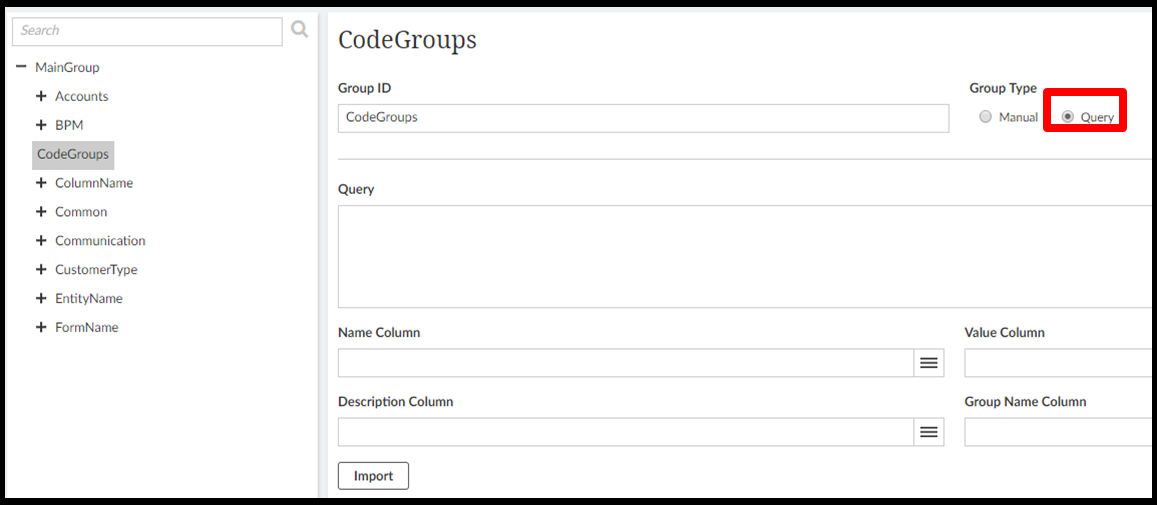Click the search magnifier icon

pos(299,30)
